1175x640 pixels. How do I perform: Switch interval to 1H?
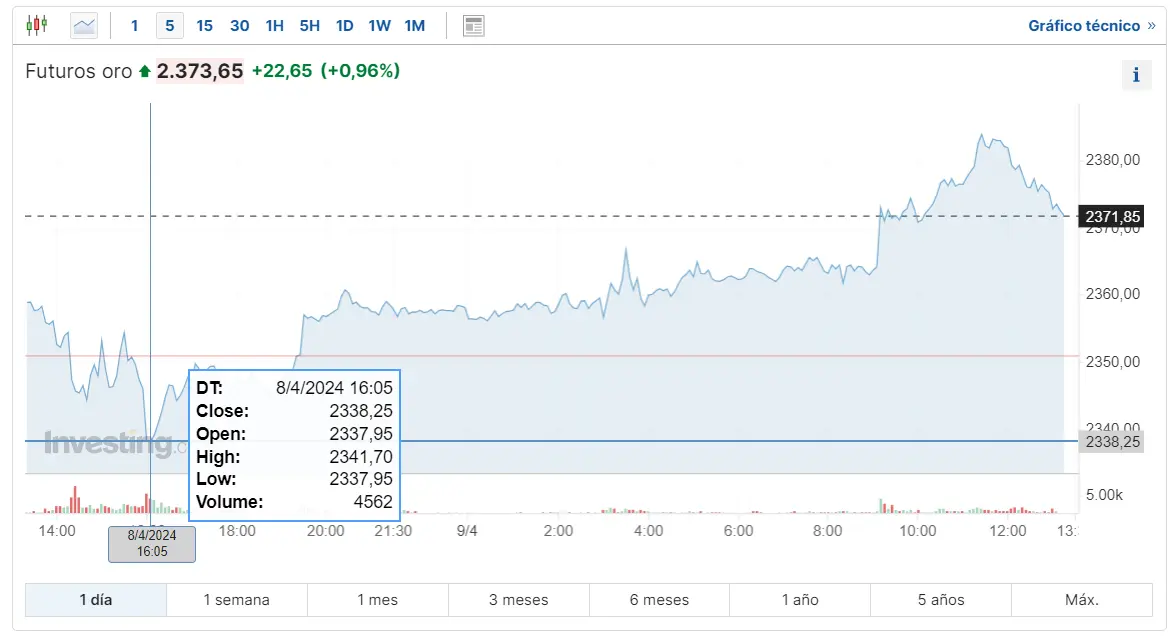pyautogui.click(x=274, y=26)
